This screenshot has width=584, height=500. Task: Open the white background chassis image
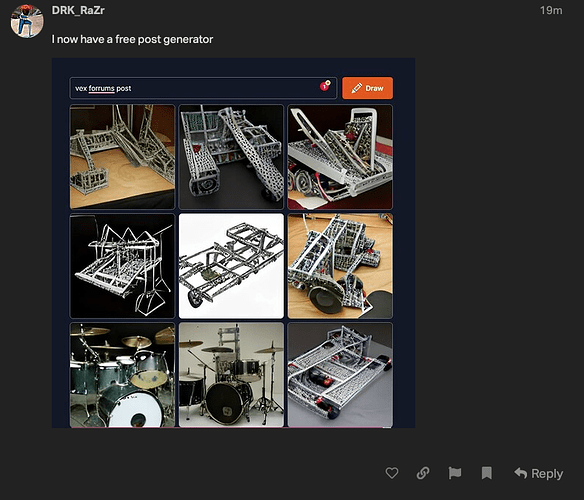(231, 266)
